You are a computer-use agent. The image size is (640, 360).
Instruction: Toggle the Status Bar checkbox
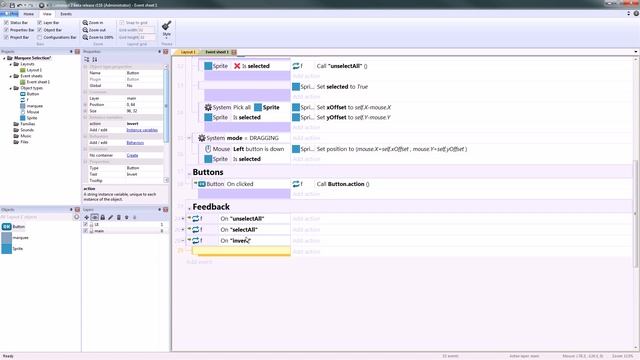6,23
